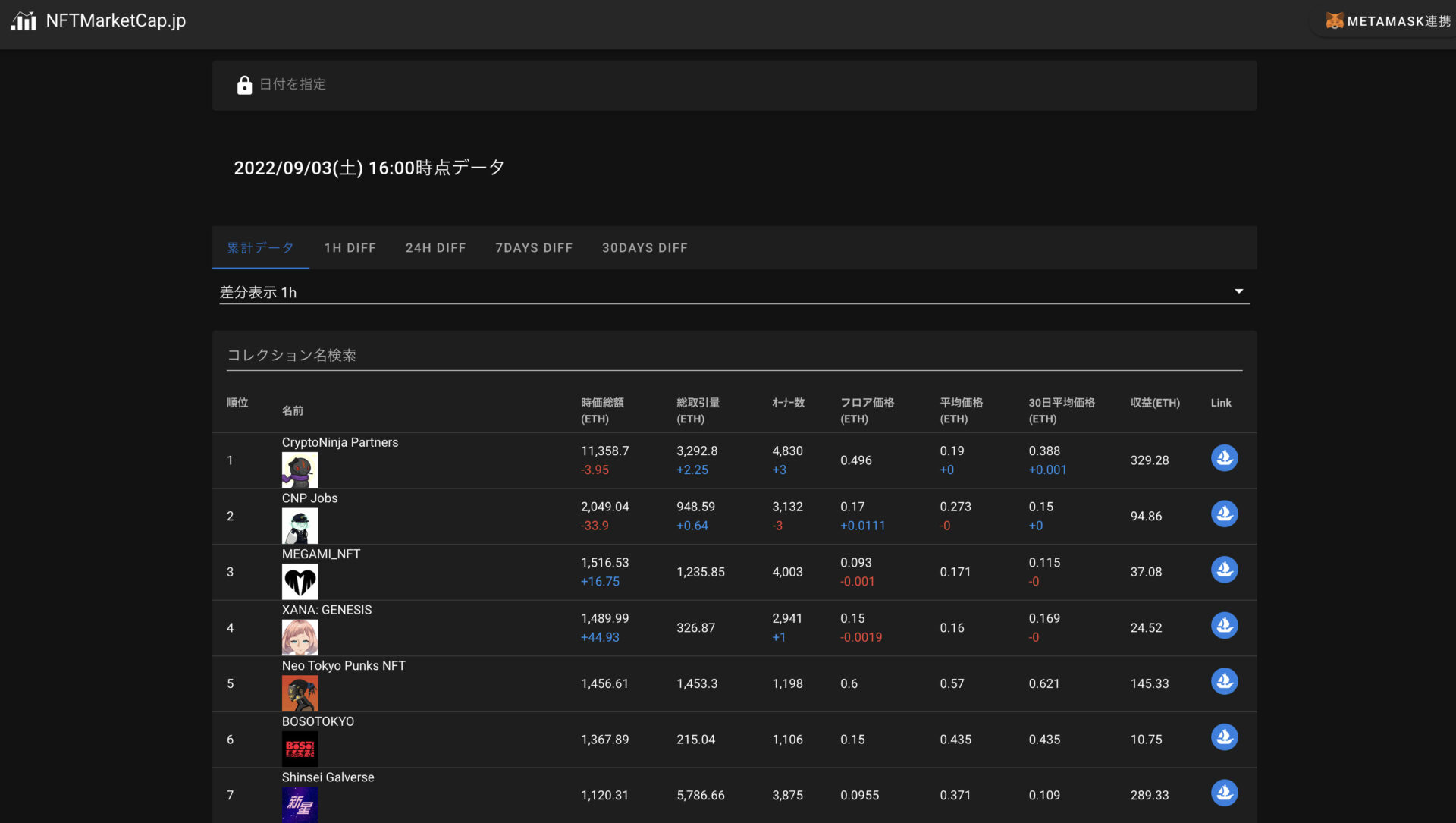Click the Link column header
This screenshot has width=1456, height=823.
(1221, 403)
